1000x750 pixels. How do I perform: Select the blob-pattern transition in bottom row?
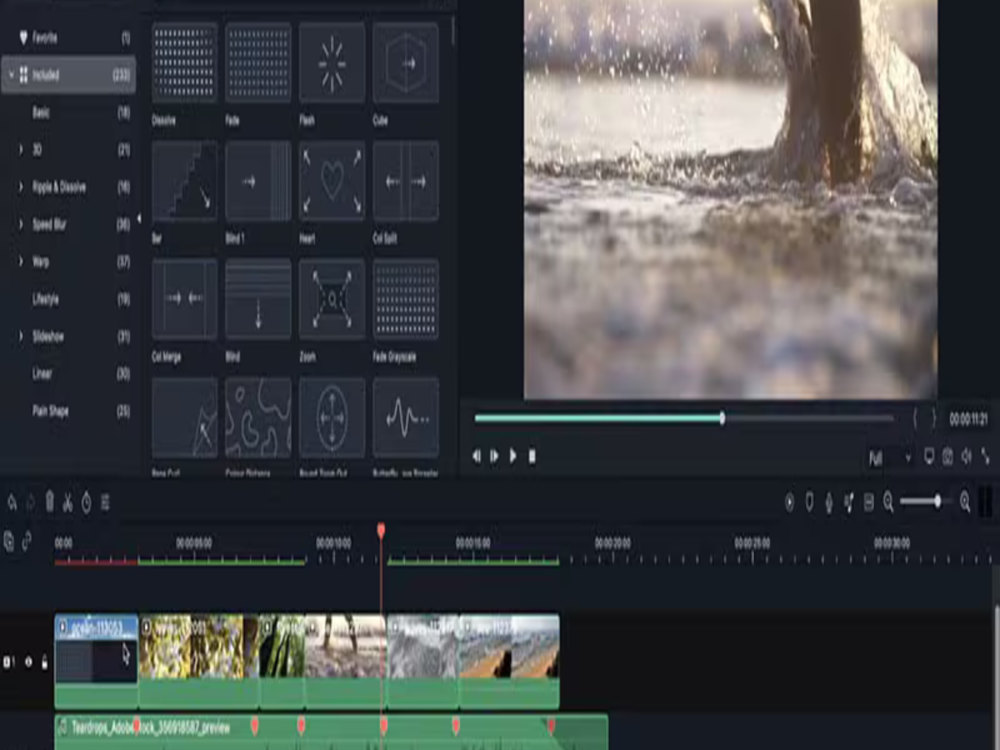pos(258,418)
